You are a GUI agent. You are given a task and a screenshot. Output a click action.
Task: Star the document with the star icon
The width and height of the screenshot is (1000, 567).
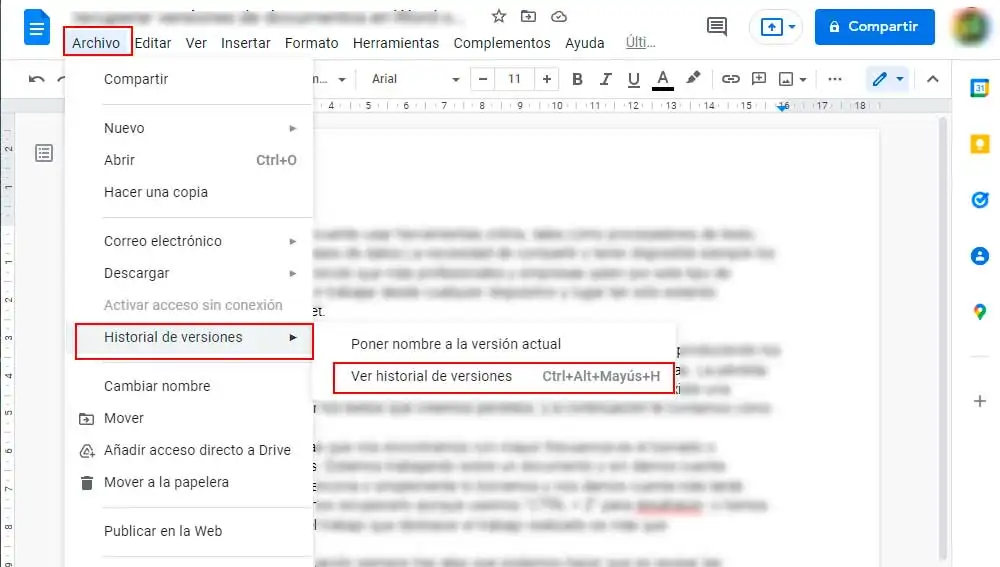[499, 17]
